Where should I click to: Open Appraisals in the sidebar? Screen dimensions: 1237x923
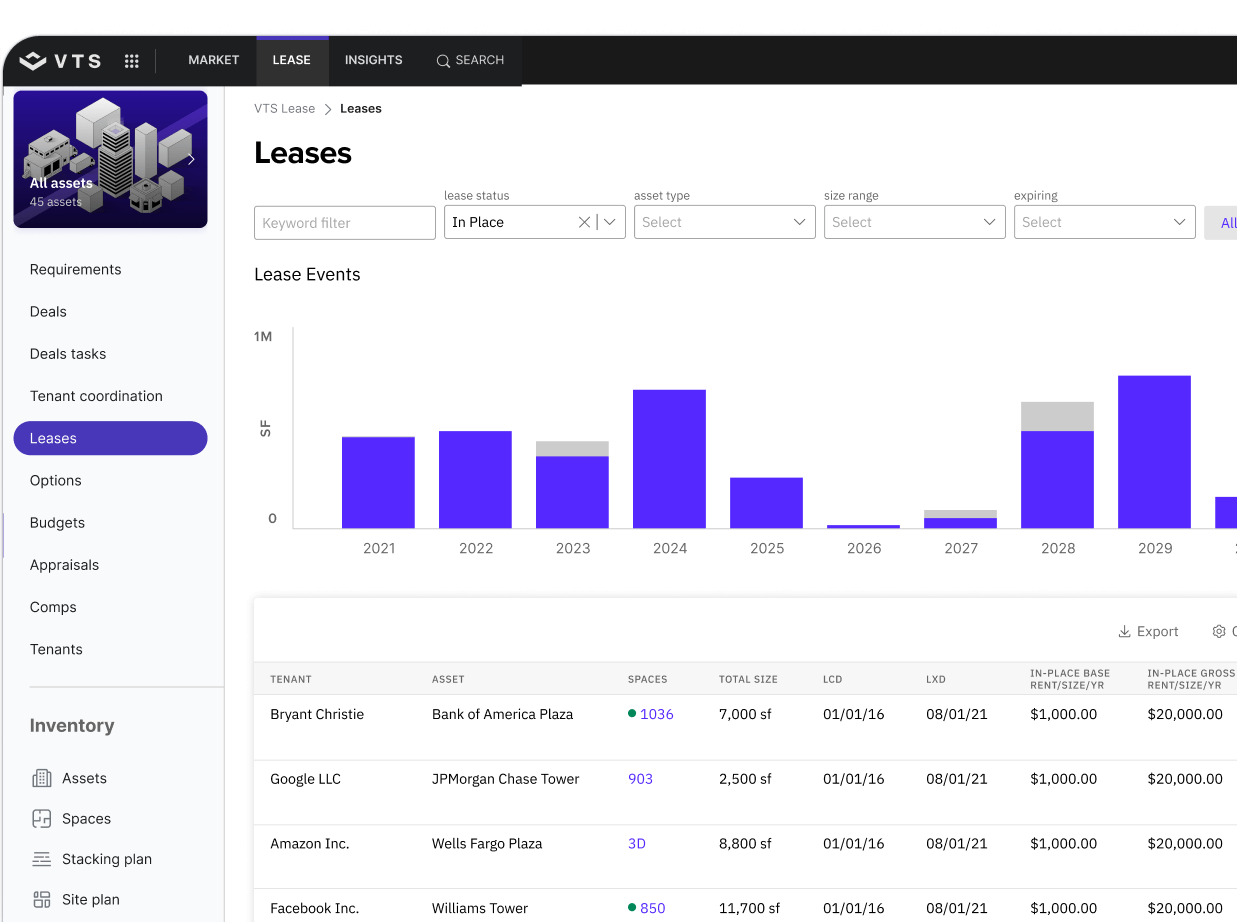[x=64, y=564]
